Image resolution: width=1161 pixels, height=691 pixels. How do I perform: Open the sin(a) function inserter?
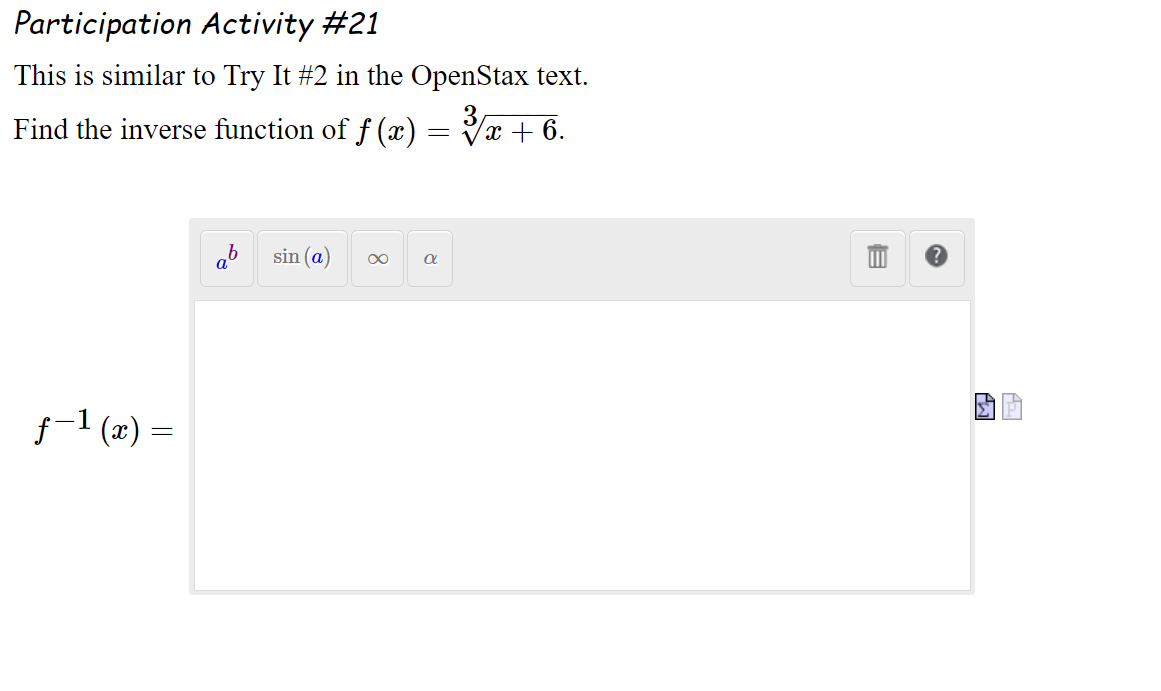coord(302,257)
